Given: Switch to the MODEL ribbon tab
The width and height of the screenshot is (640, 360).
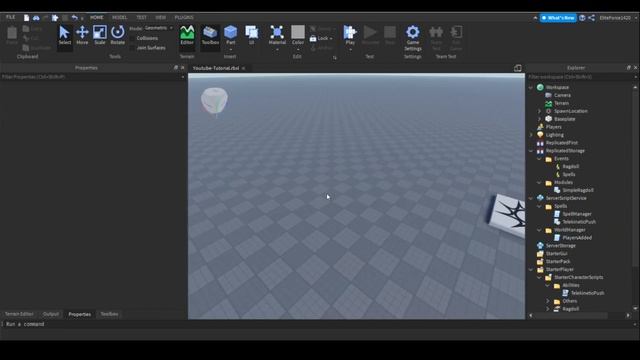Looking at the screenshot, I should [x=119, y=18].
